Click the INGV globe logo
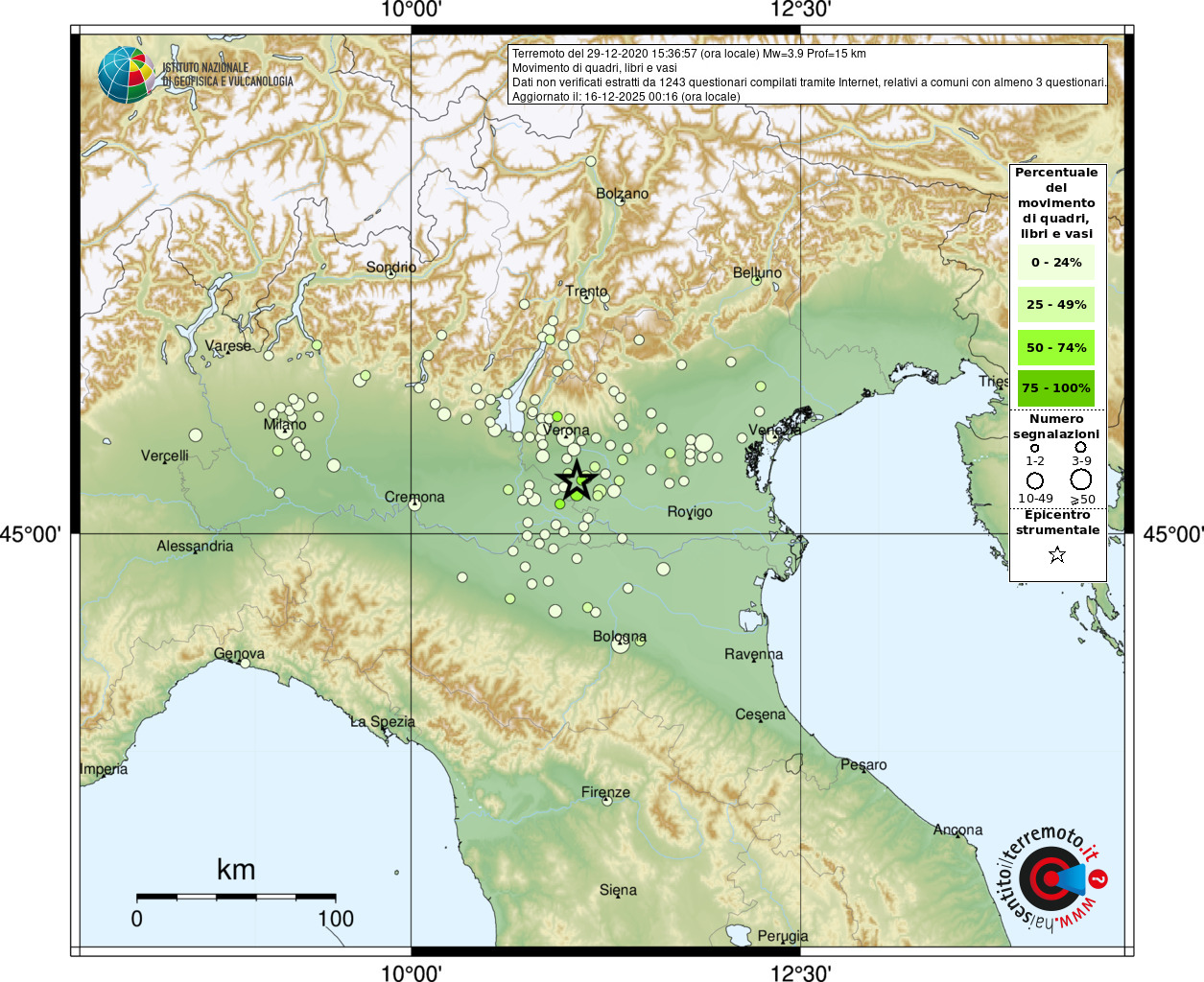1204x982 pixels. [x=127, y=75]
